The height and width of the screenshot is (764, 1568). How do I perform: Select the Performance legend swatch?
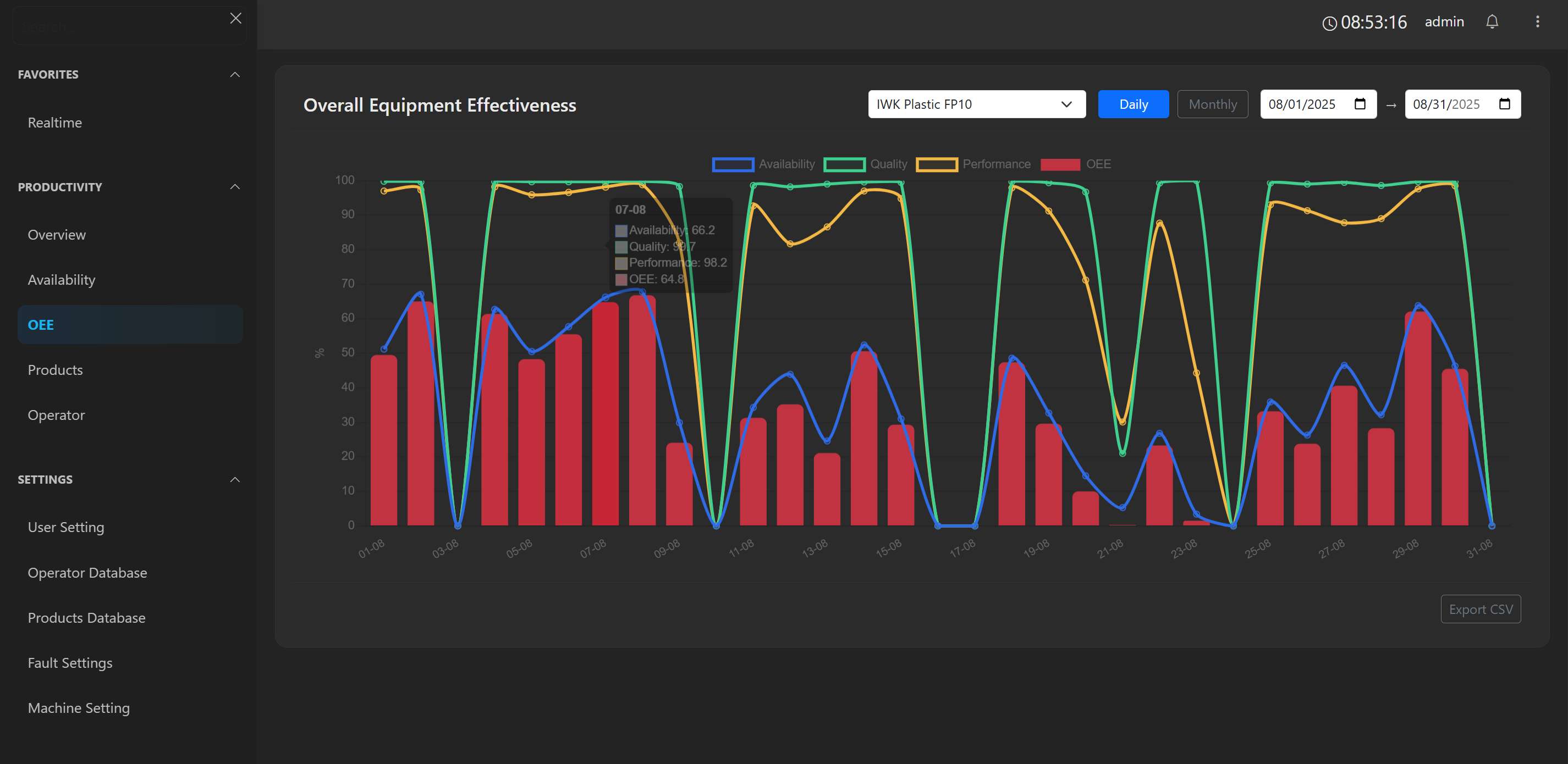(x=937, y=164)
